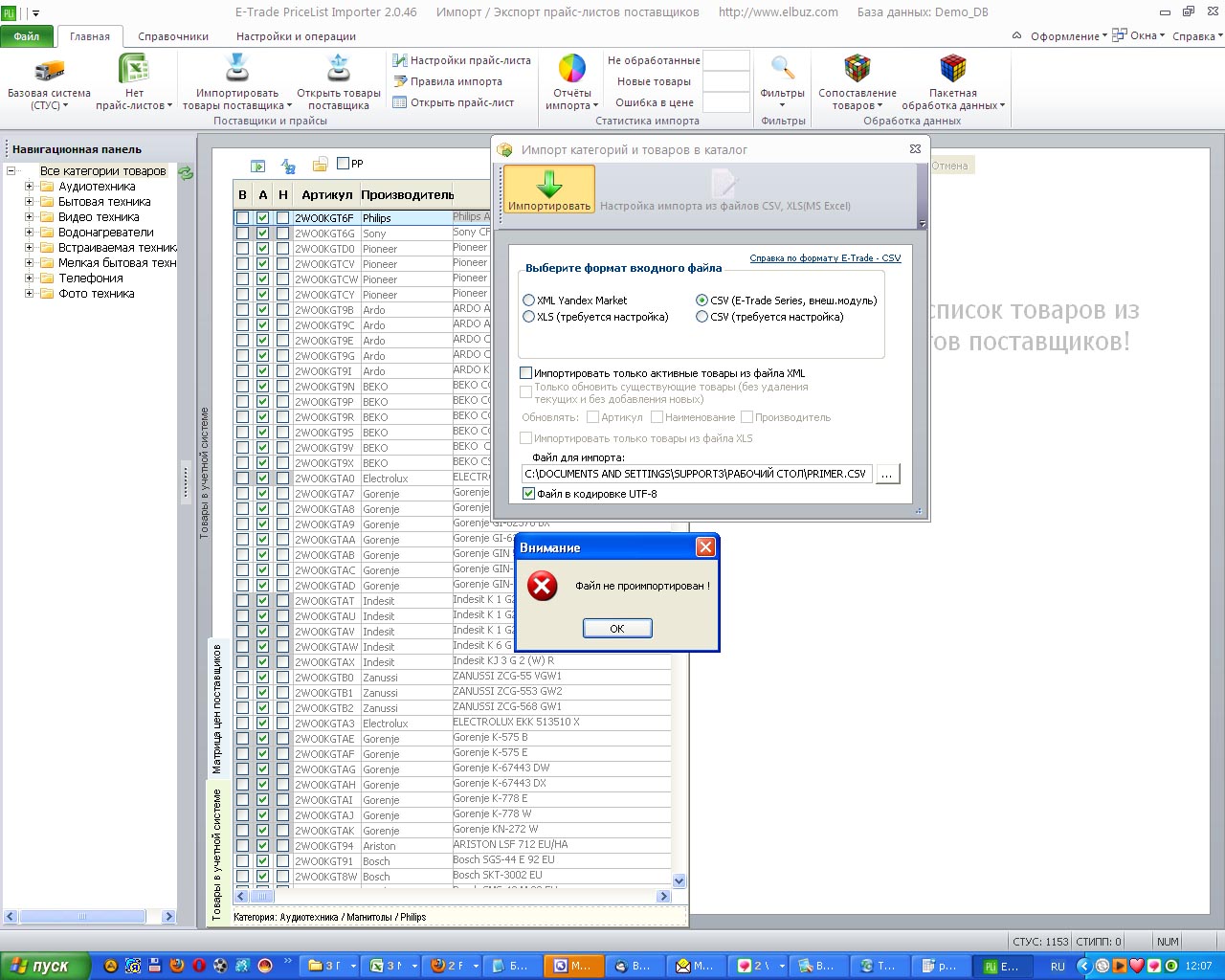Switch to the Главная ribbon tab
This screenshot has height=980, width=1225.
90,36
